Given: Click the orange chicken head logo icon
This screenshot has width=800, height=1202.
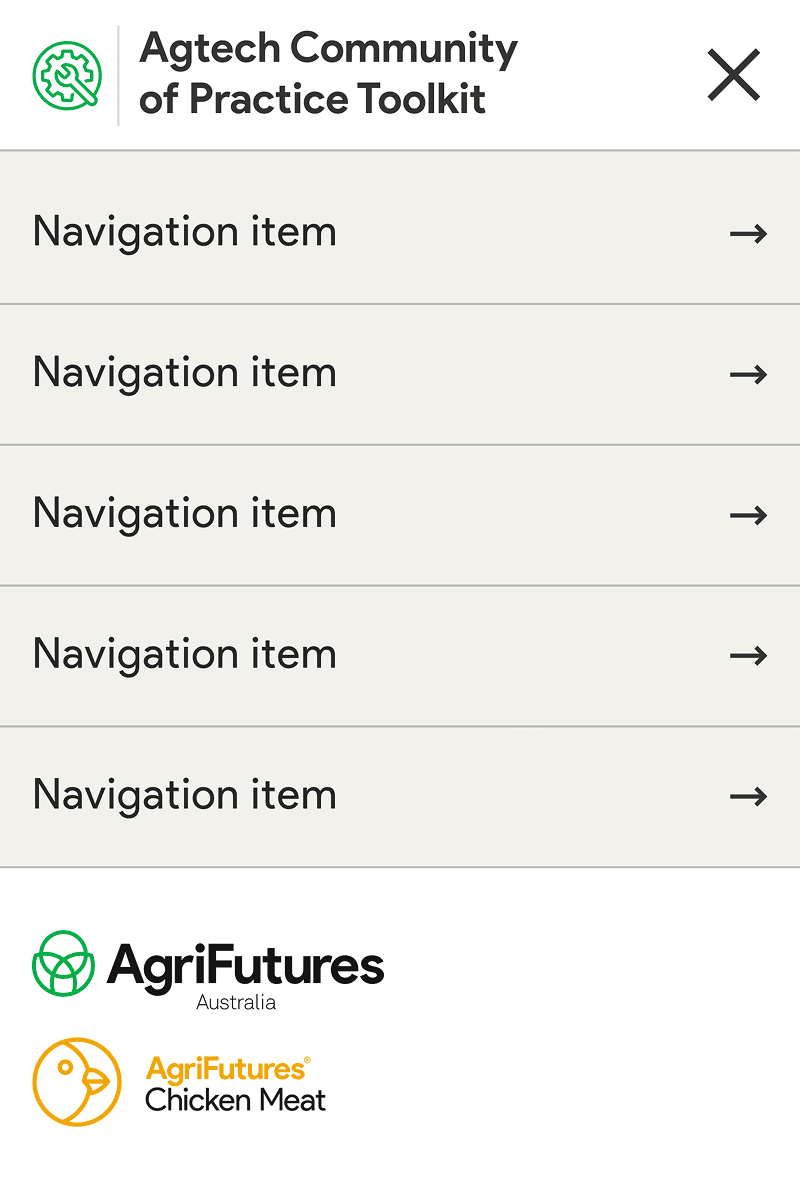Looking at the screenshot, I should (x=77, y=1082).
